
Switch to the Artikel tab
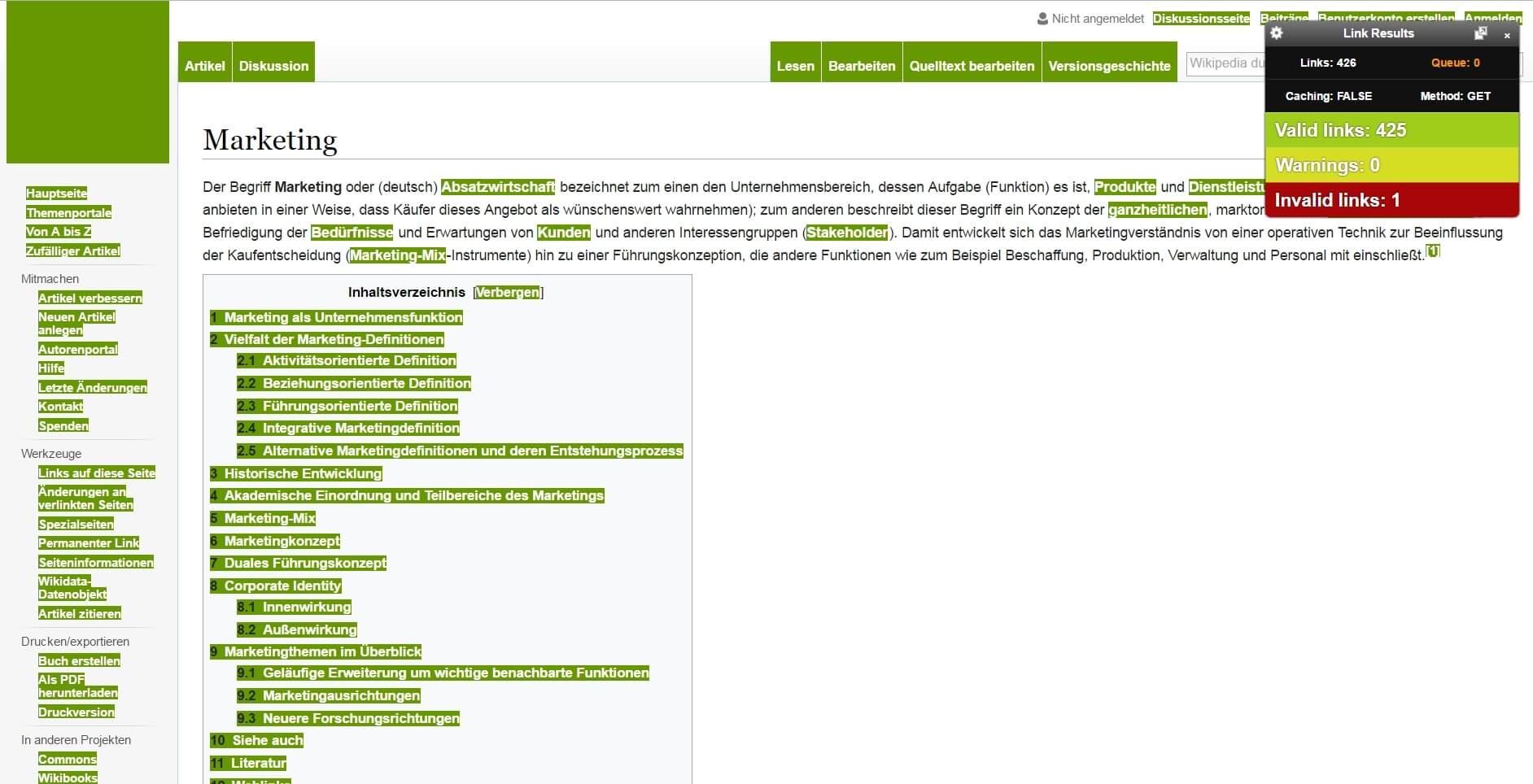pyautogui.click(x=205, y=66)
